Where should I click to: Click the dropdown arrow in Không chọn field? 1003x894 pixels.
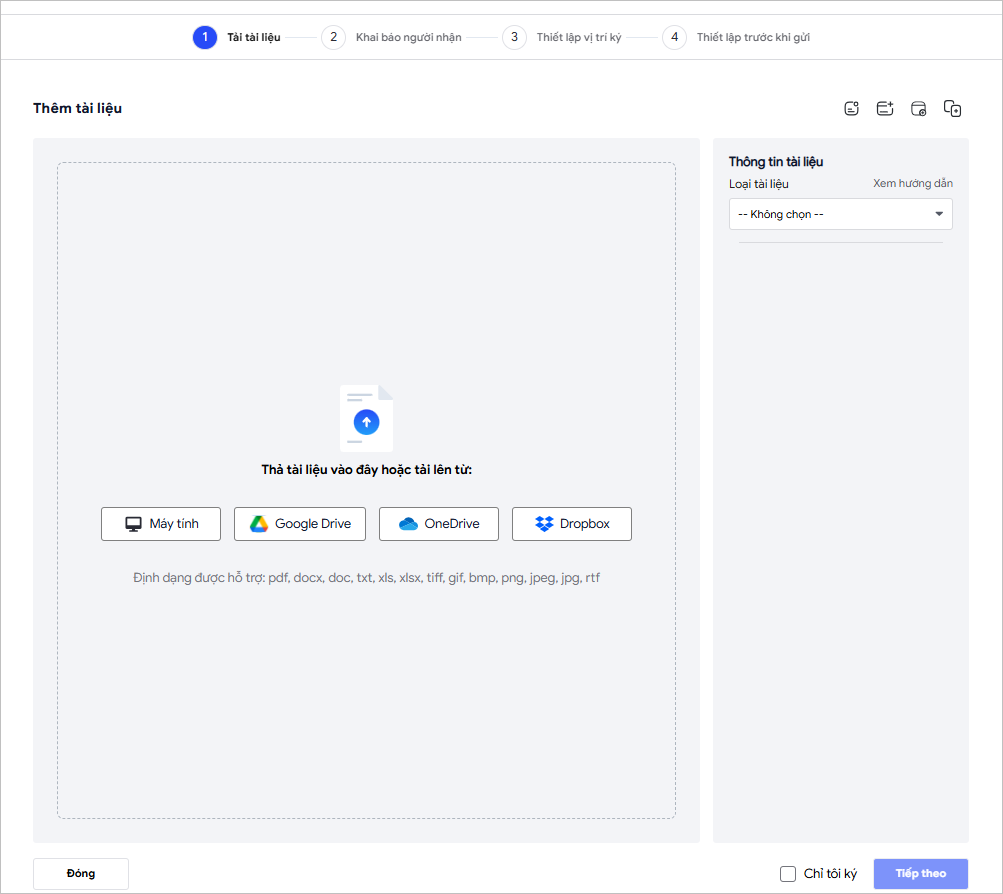tap(938, 214)
